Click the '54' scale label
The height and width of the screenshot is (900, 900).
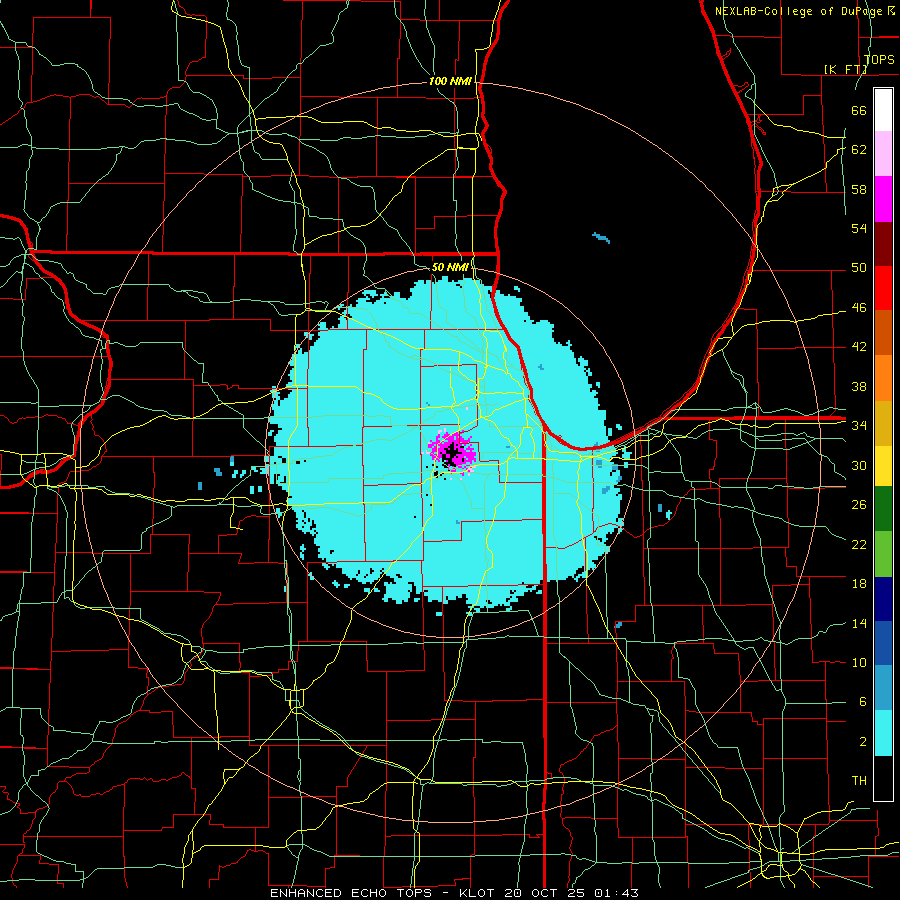tap(859, 228)
